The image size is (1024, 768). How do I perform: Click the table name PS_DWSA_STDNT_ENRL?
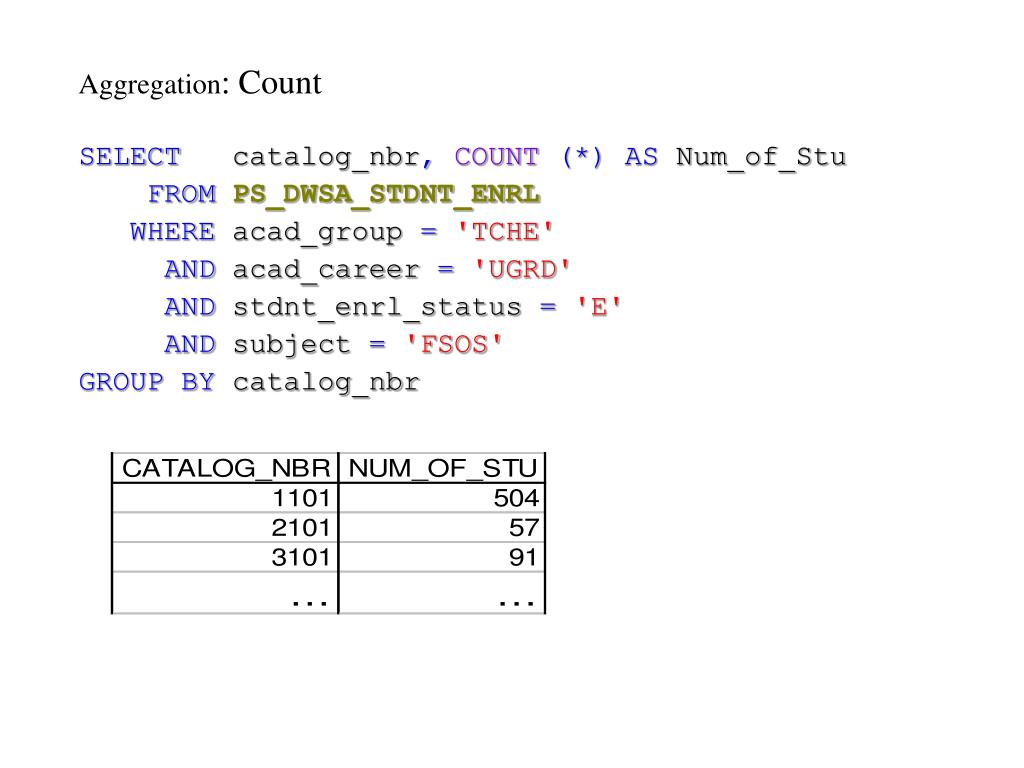pos(387,195)
